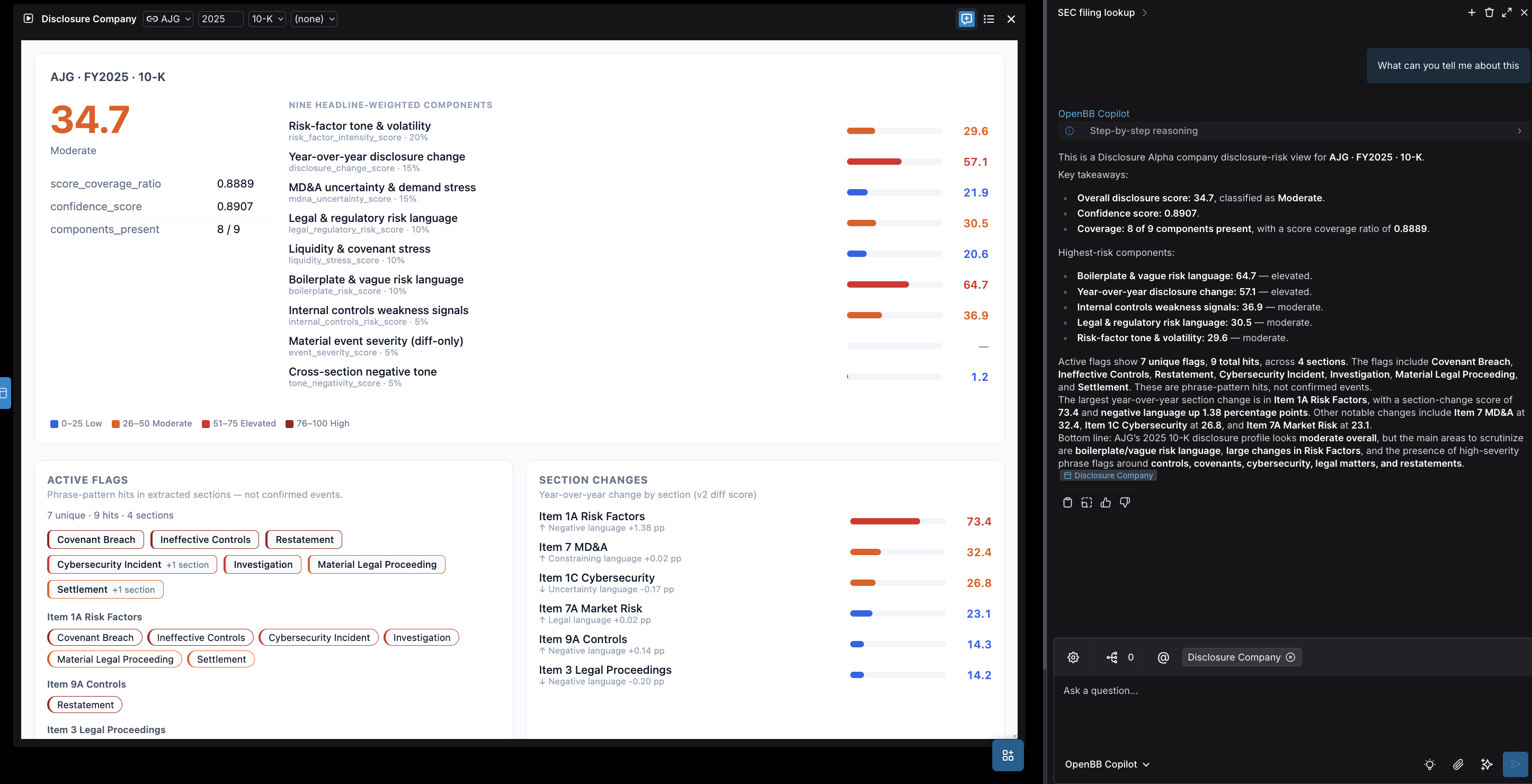Click the 76–100 High legend swatch

289,424
